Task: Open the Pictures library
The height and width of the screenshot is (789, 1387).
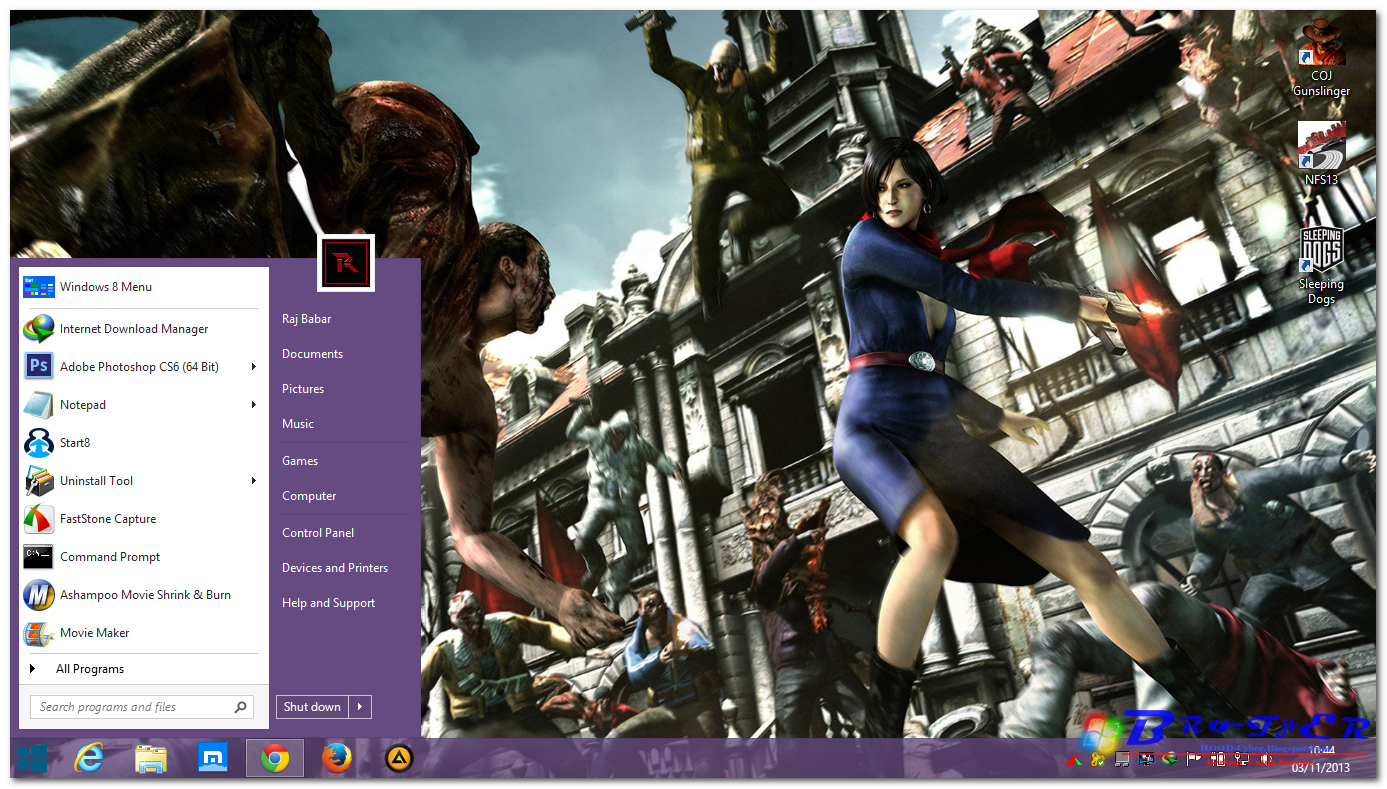Action: click(x=303, y=389)
